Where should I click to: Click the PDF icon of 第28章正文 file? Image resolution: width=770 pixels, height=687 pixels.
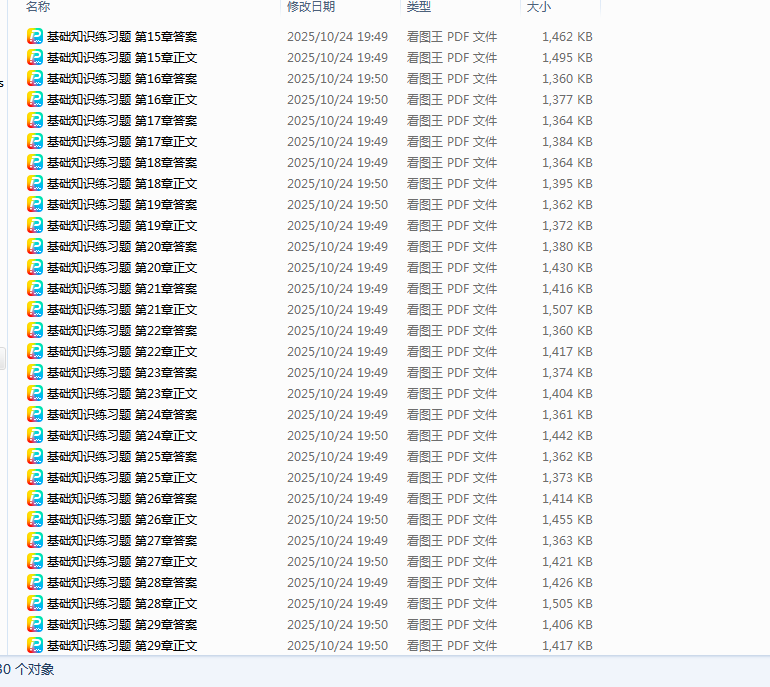[35, 603]
